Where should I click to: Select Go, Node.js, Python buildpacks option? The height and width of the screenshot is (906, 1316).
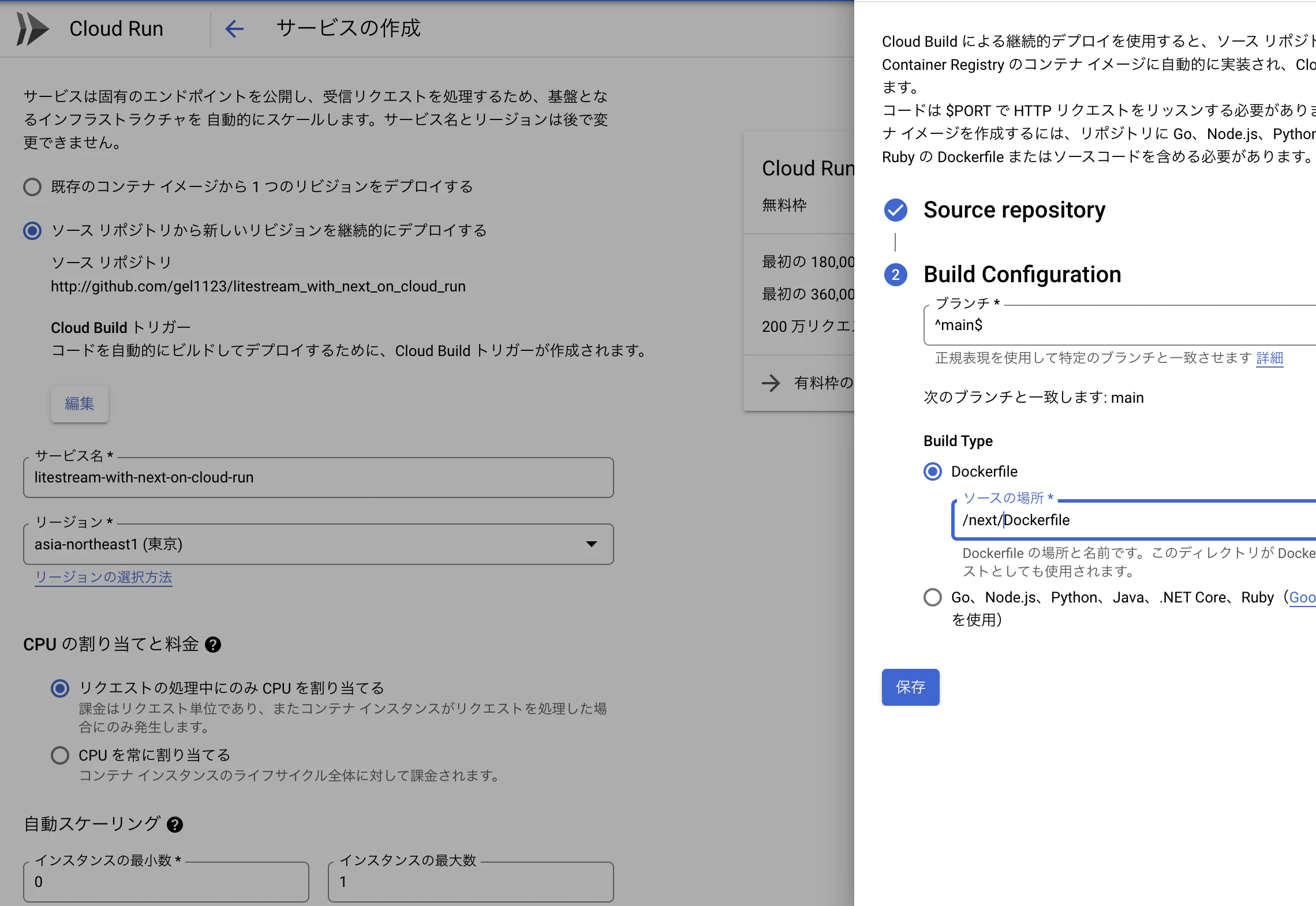point(933,597)
